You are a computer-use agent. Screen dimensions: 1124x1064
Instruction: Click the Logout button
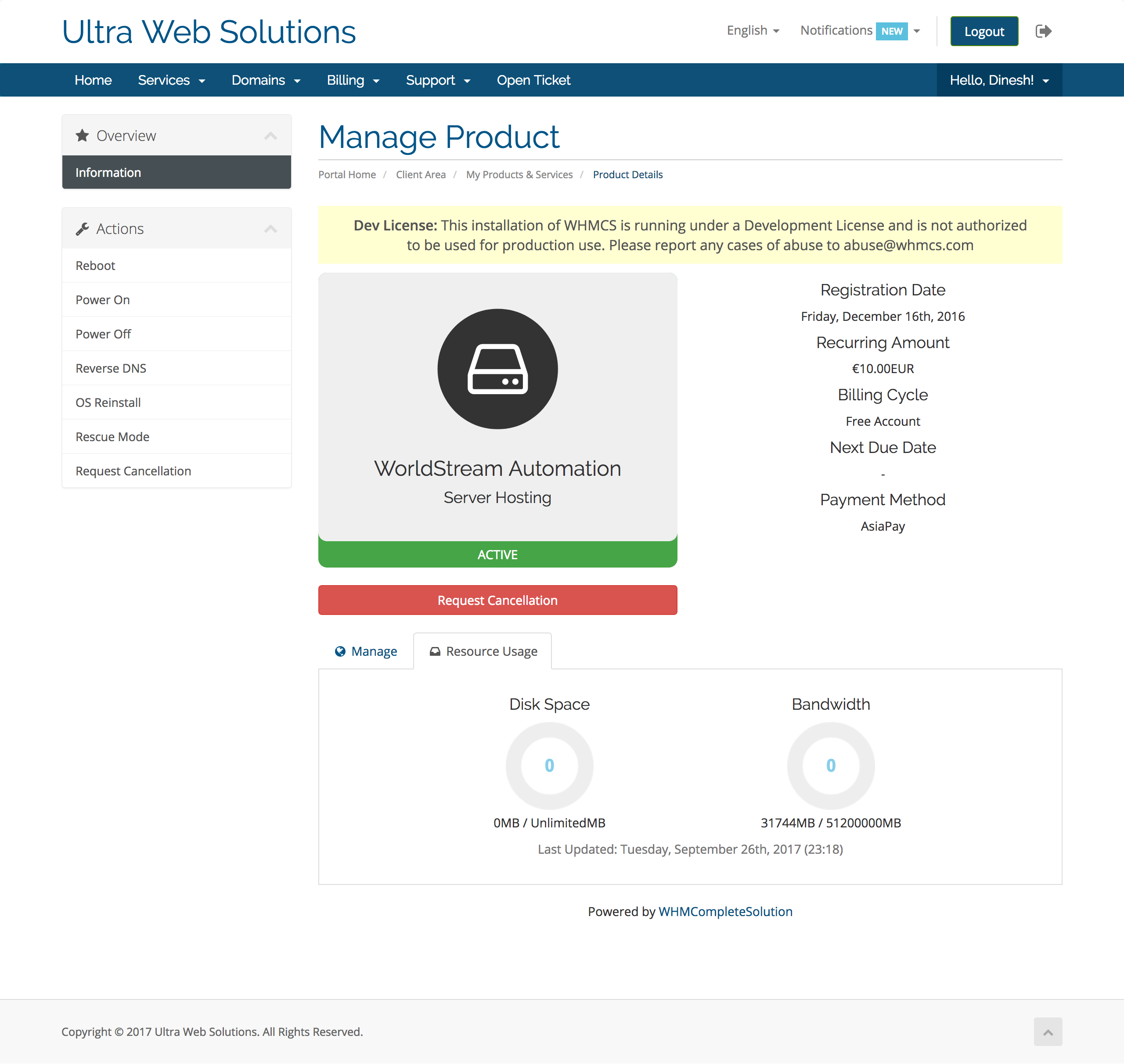984,31
